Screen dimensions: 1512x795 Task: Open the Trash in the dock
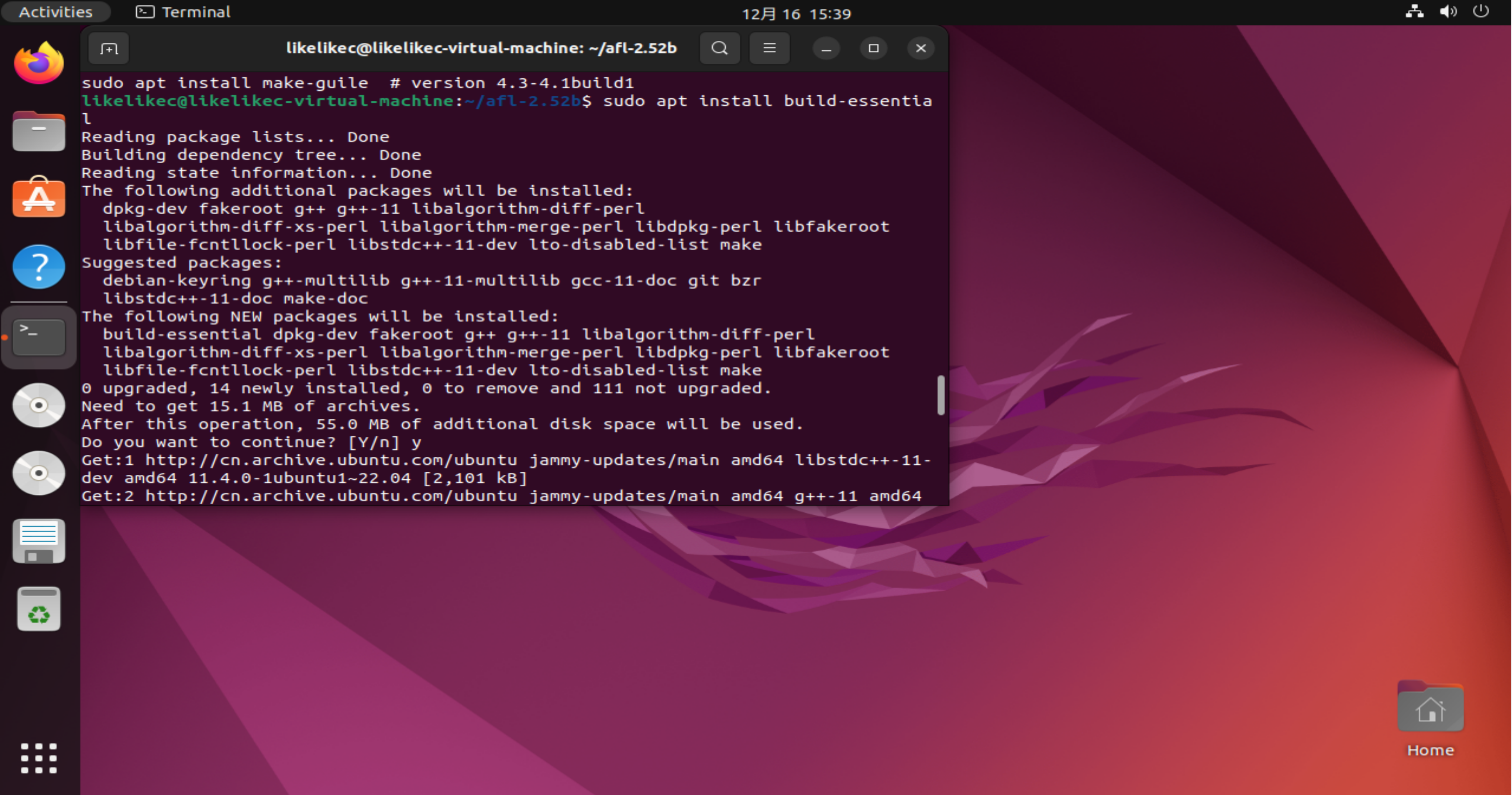[x=39, y=608]
